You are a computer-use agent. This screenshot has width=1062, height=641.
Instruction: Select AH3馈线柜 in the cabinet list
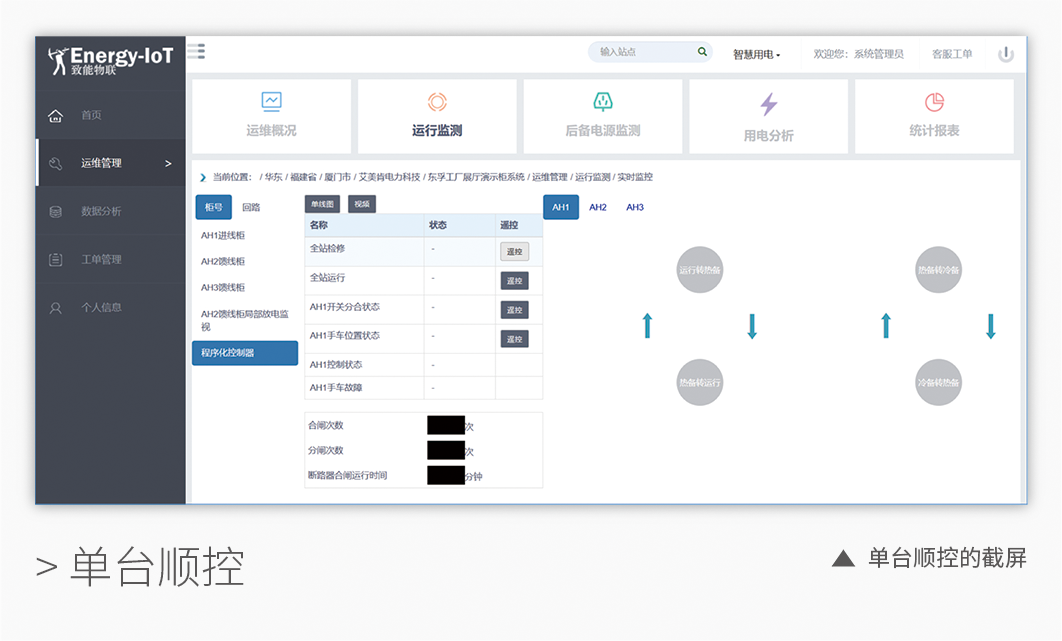[223, 288]
